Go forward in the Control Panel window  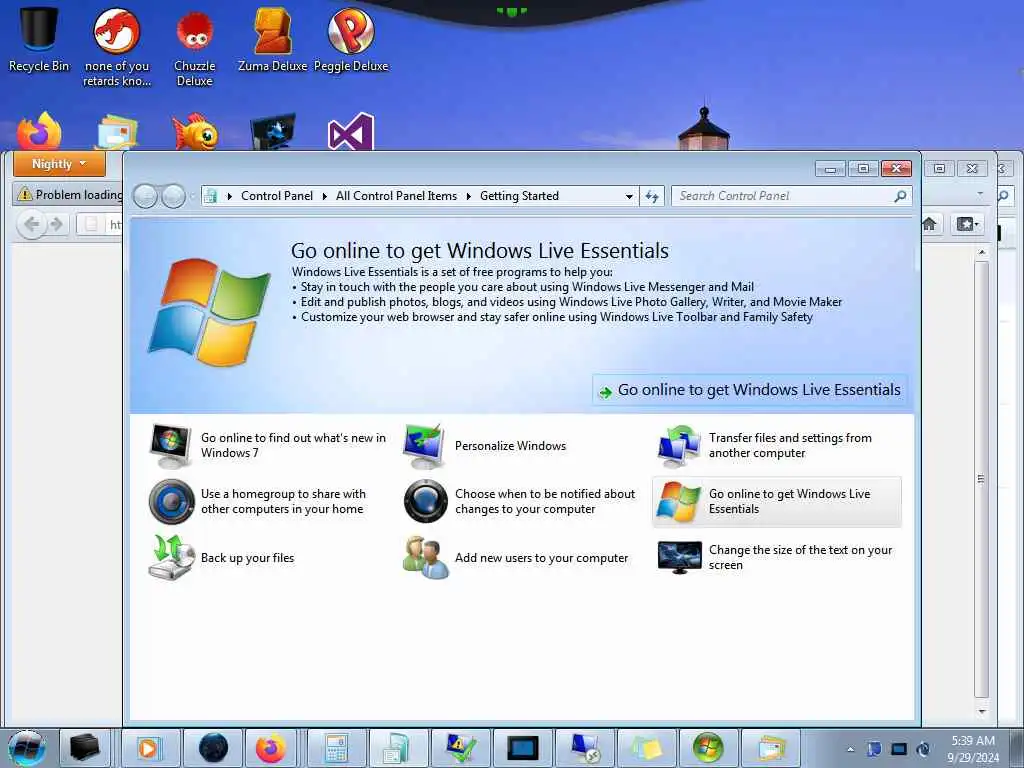pos(173,196)
